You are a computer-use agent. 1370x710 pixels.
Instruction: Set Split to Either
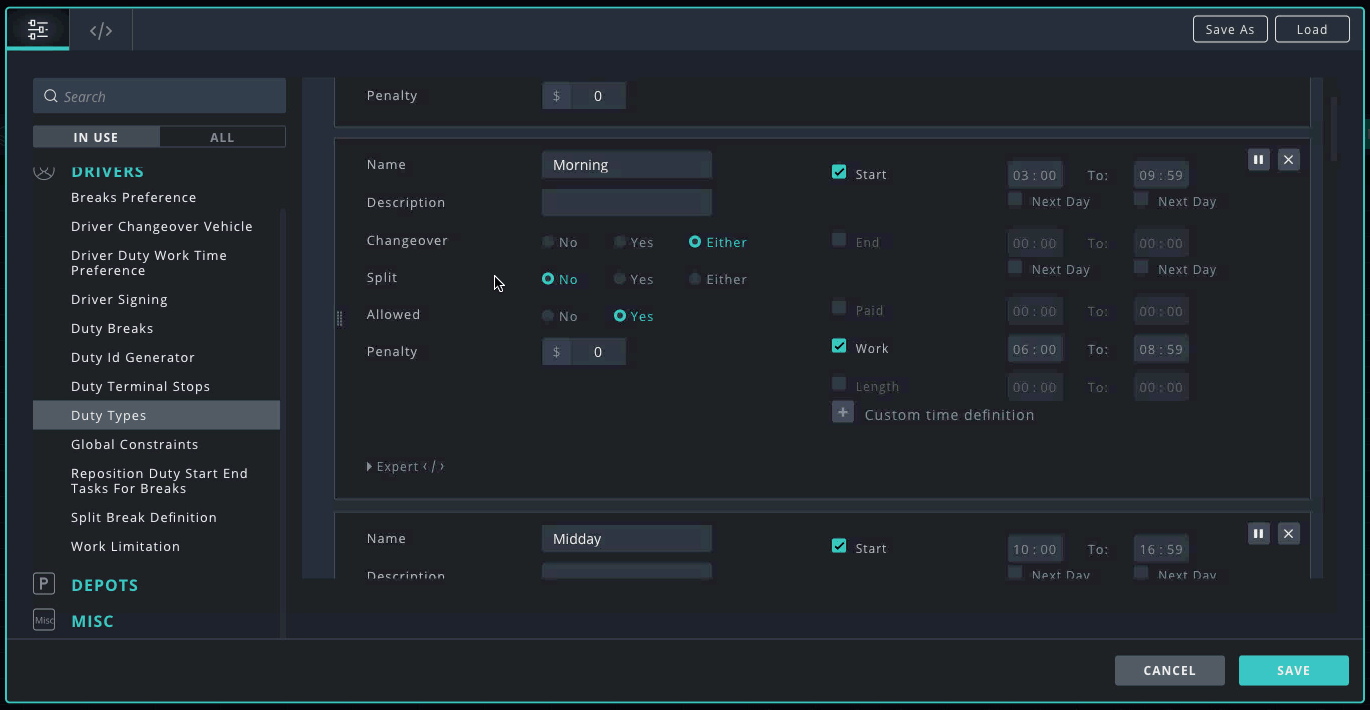[695, 279]
